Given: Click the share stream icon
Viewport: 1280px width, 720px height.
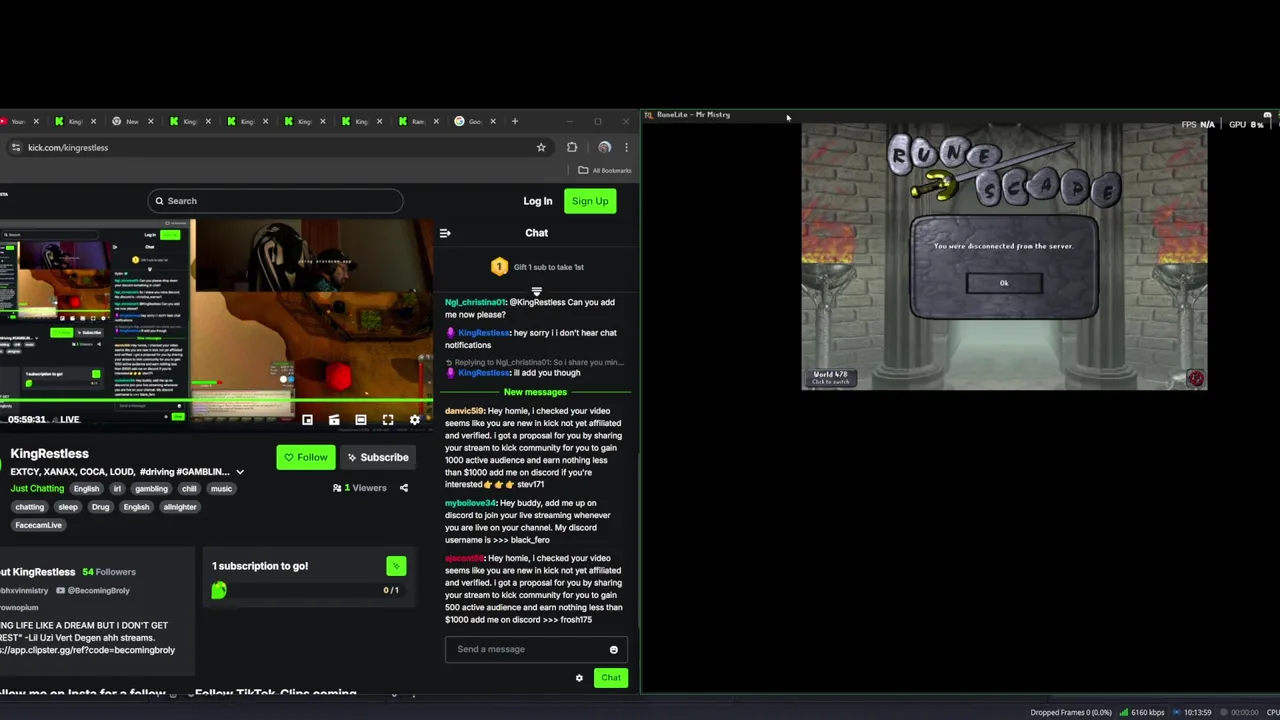Looking at the screenshot, I should click(x=404, y=488).
